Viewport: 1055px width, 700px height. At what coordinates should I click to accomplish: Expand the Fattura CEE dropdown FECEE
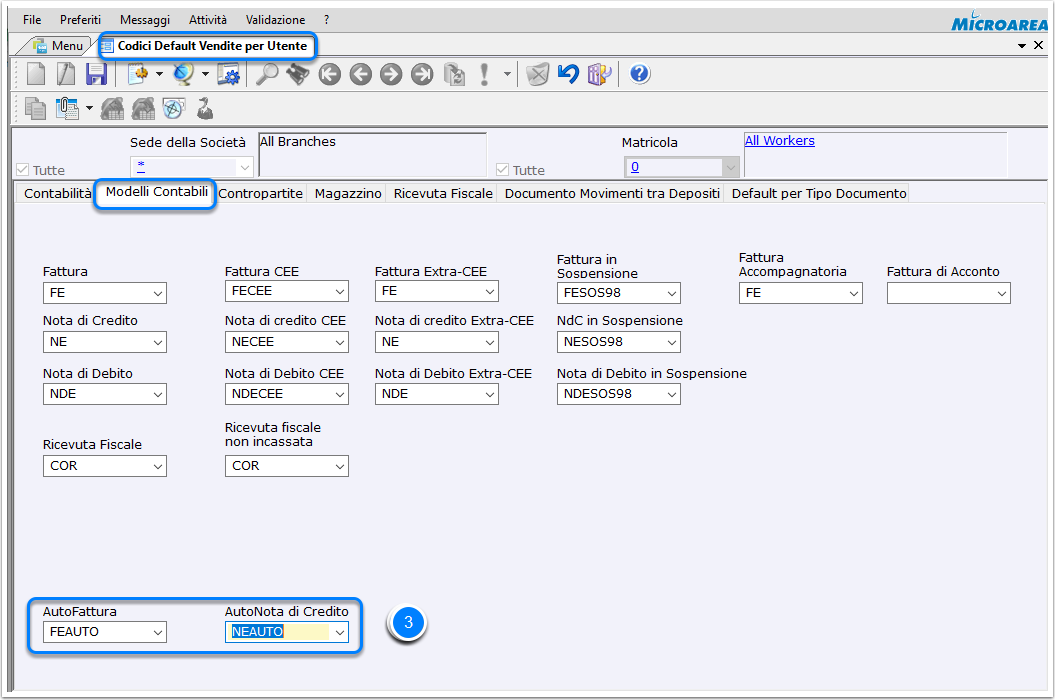point(340,291)
